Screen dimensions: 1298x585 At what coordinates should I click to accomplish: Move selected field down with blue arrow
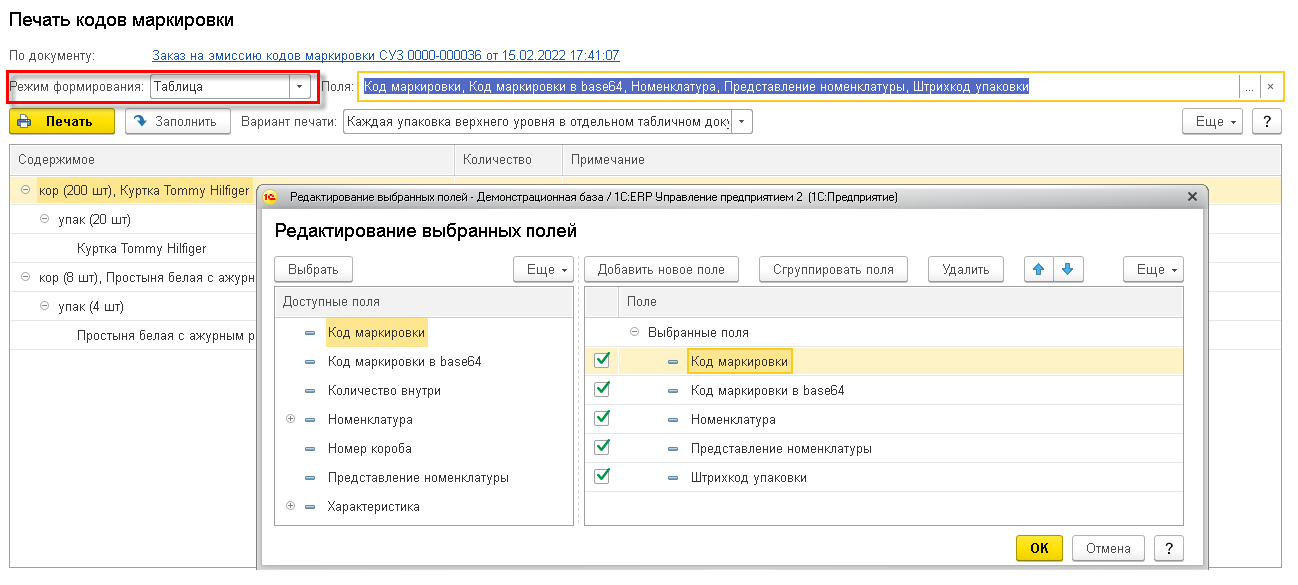[1068, 269]
